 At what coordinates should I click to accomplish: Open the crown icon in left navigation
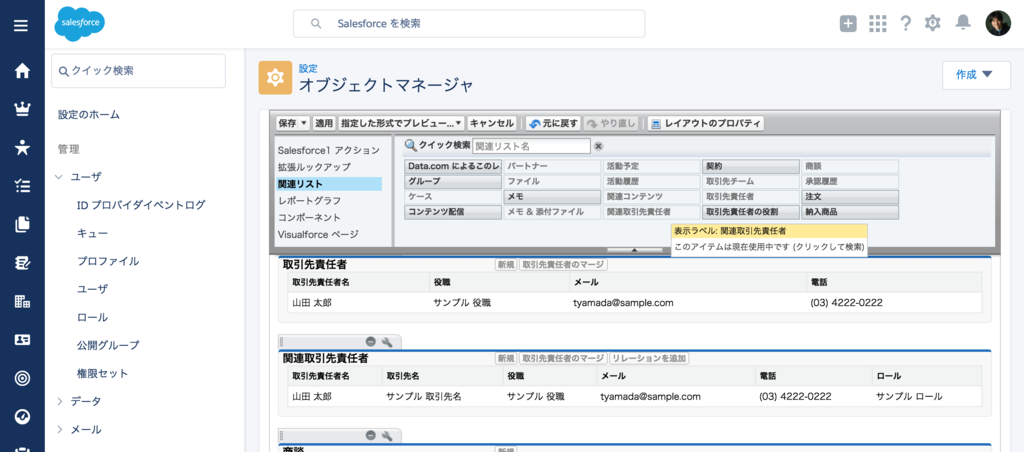(x=22, y=109)
